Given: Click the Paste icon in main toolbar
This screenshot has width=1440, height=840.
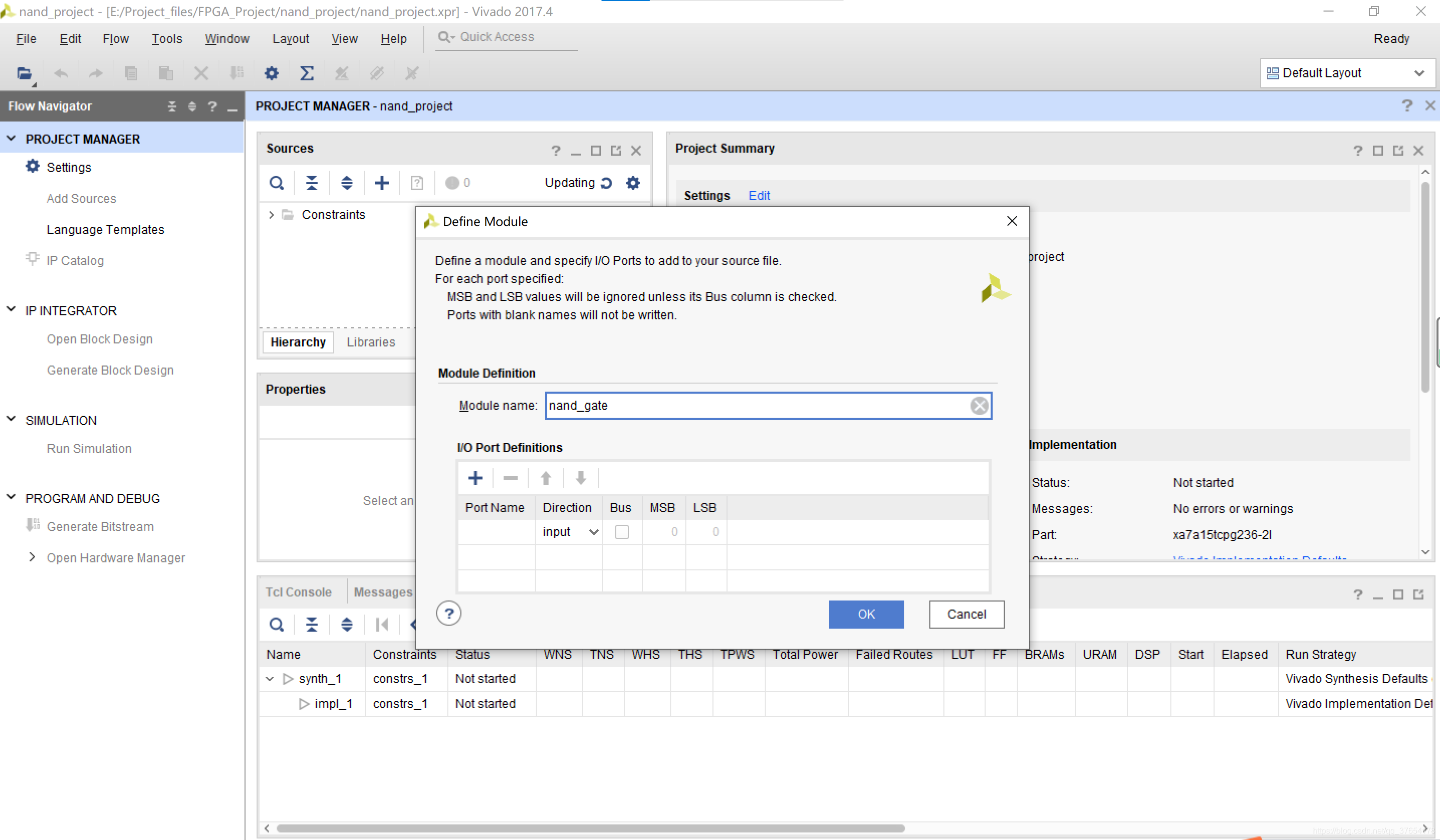Looking at the screenshot, I should (166, 73).
